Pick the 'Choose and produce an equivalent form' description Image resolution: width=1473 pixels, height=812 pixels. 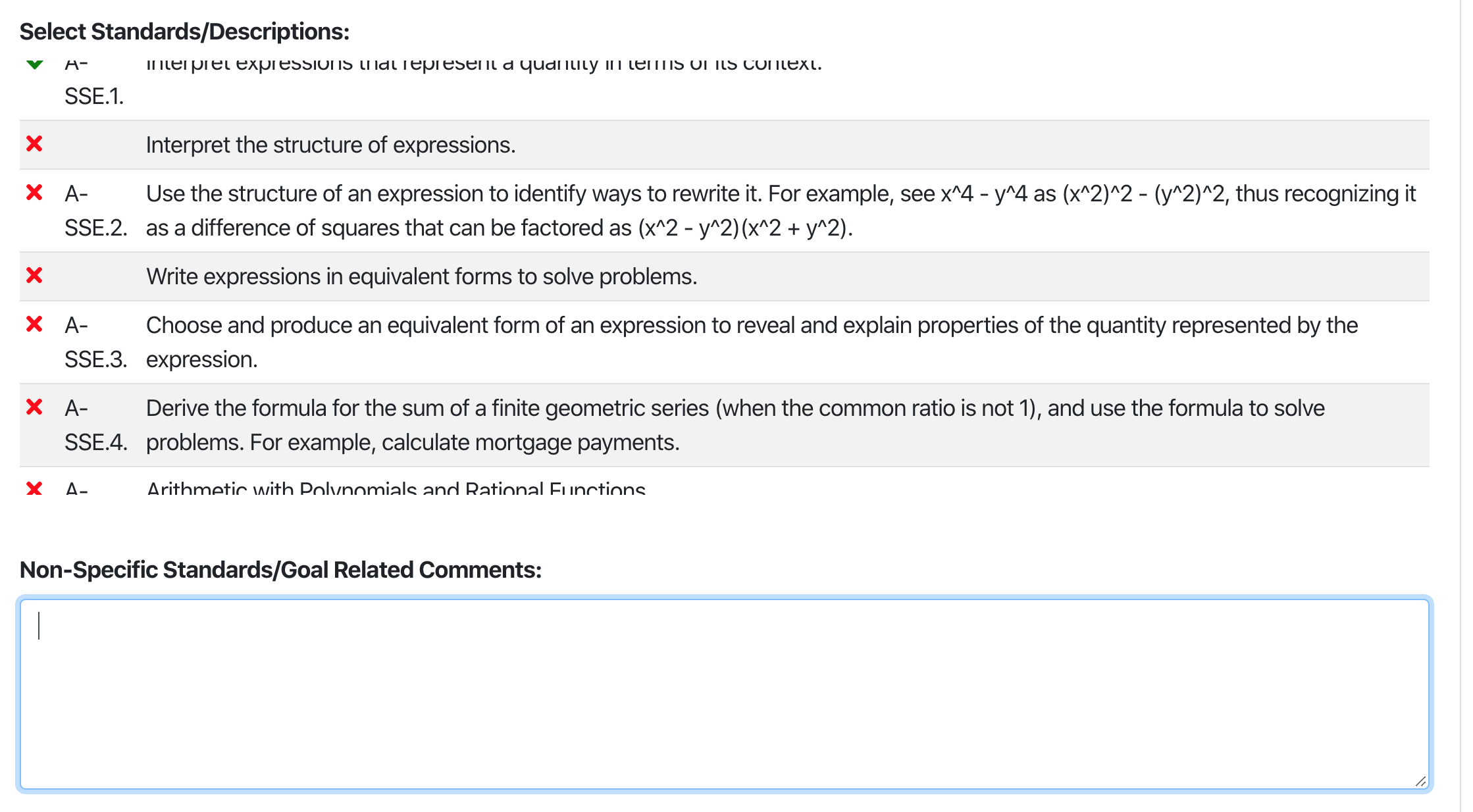pyautogui.click(x=751, y=342)
